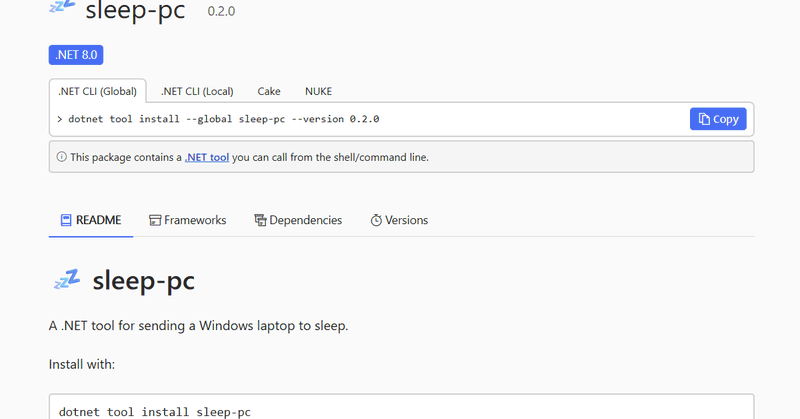
Task: Click the Frameworks window icon
Action: point(155,220)
